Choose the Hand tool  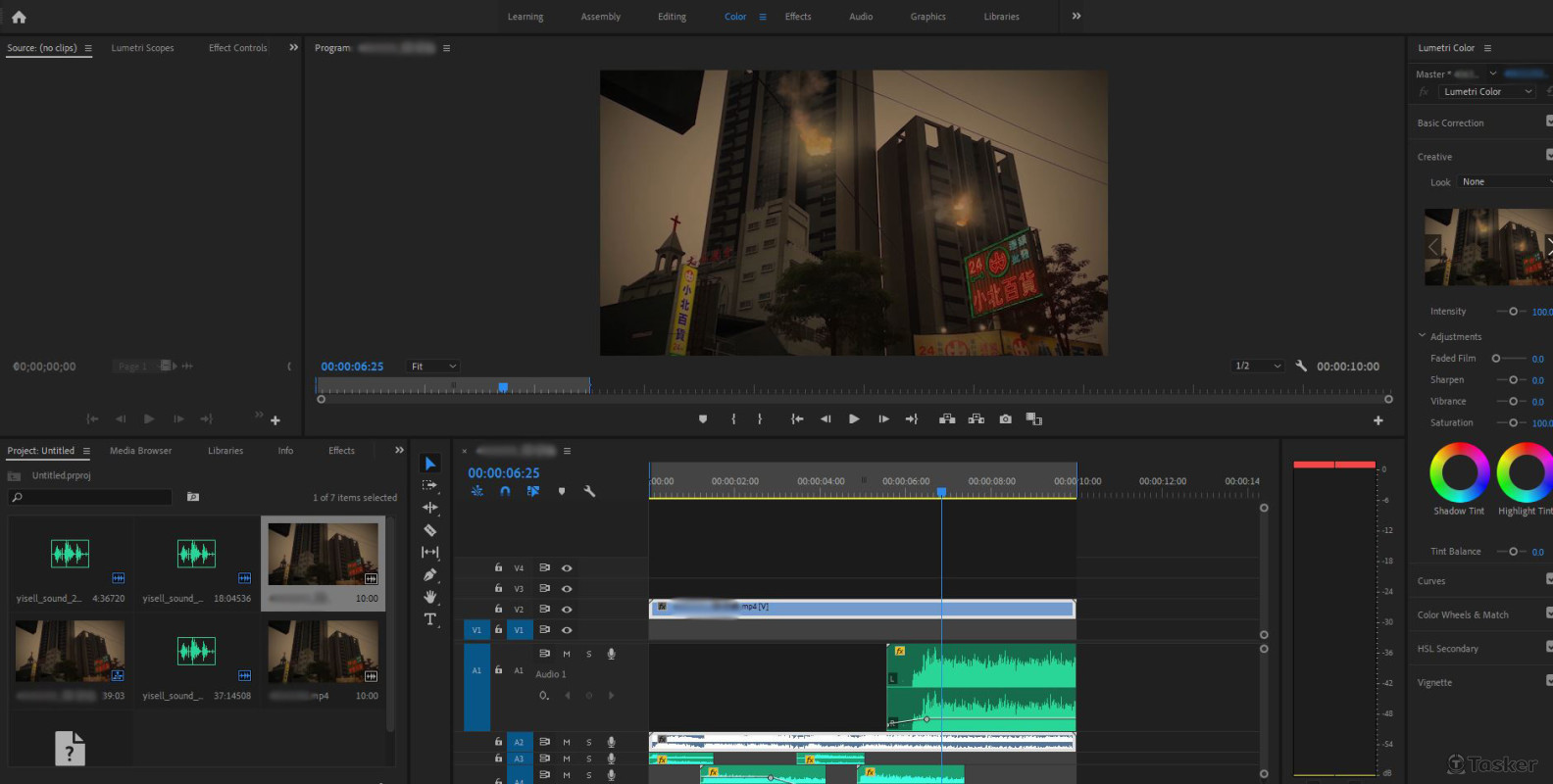(429, 597)
